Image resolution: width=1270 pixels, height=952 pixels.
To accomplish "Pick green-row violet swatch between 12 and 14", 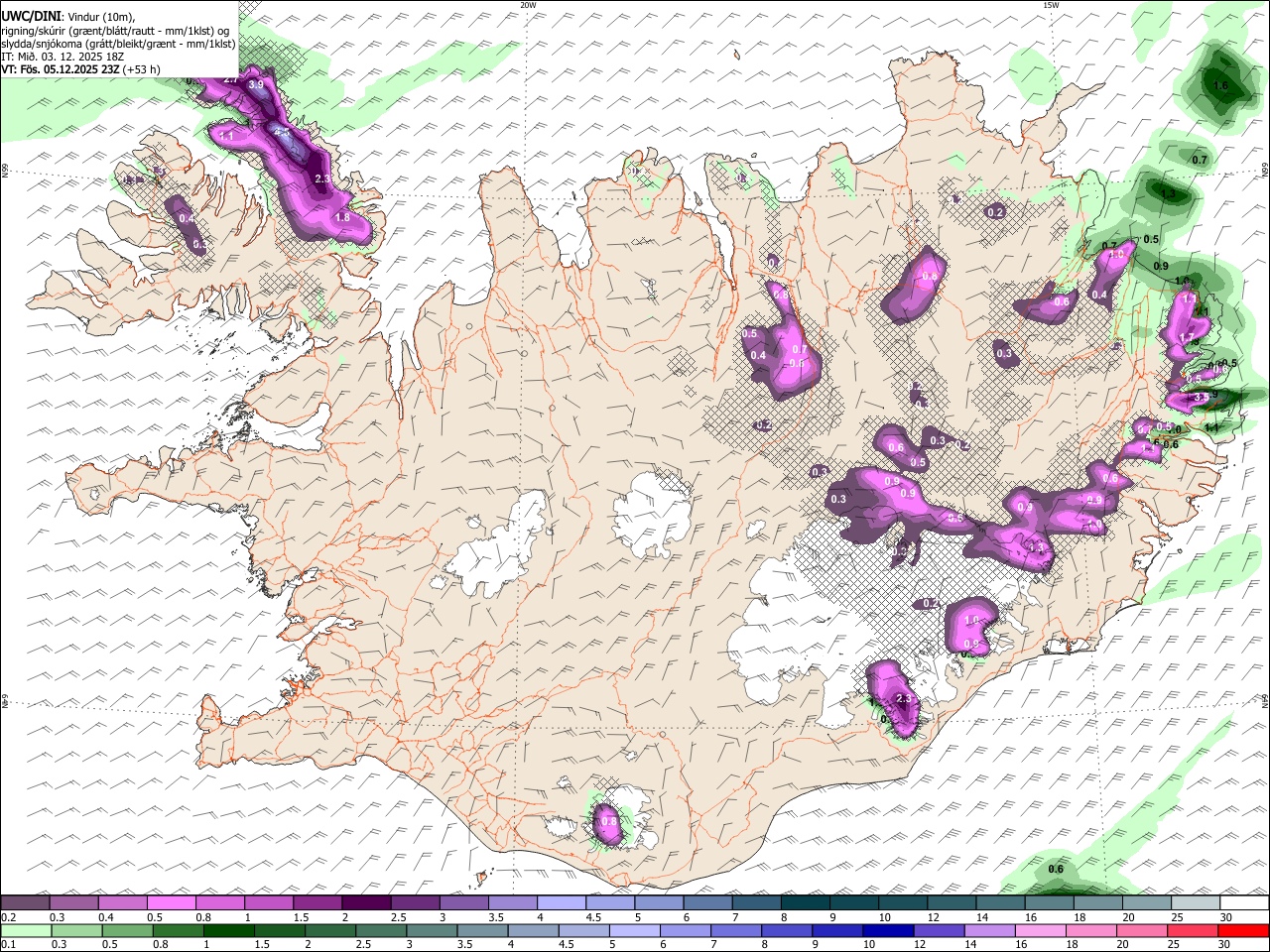I will click(x=939, y=930).
